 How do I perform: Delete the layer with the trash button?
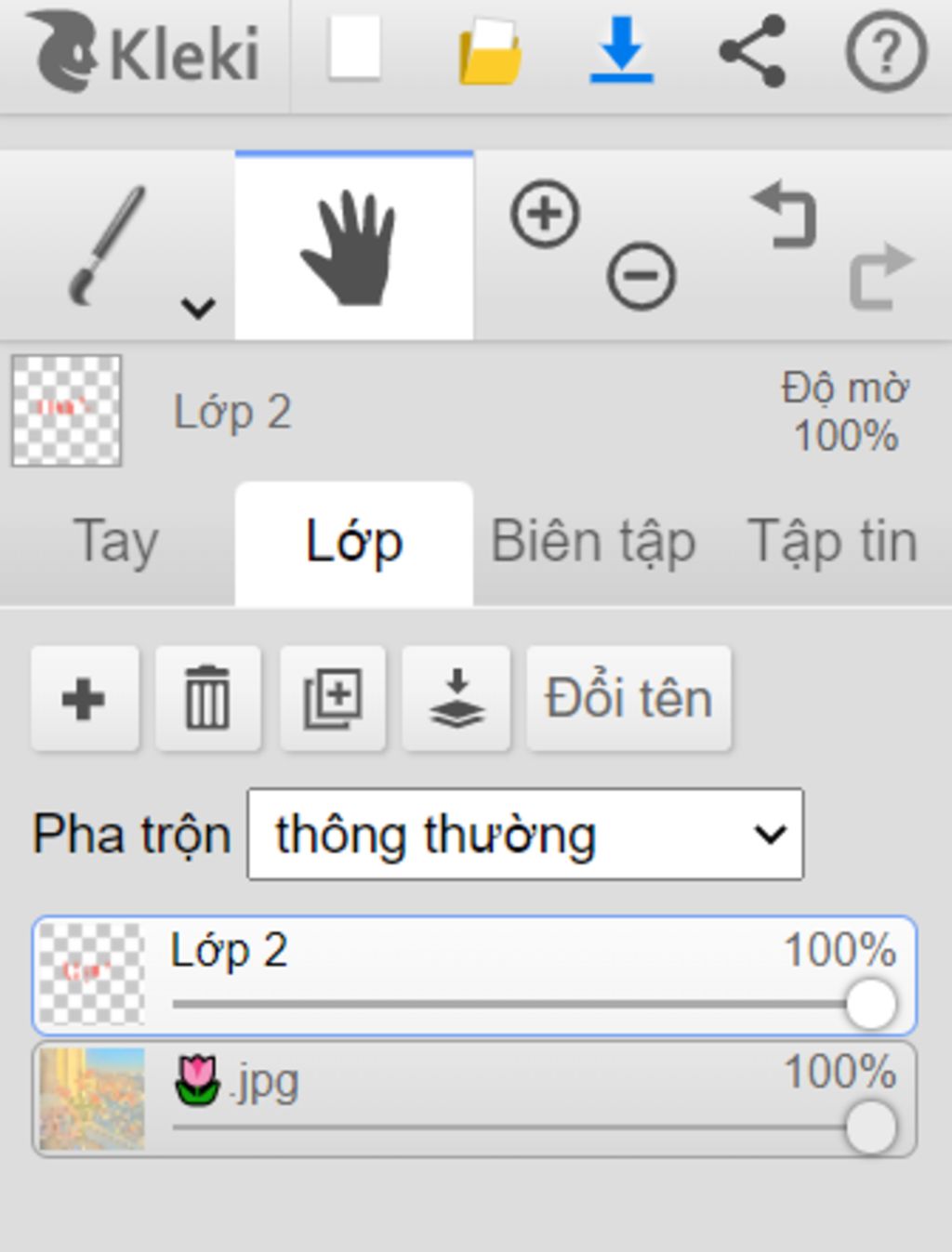[208, 698]
